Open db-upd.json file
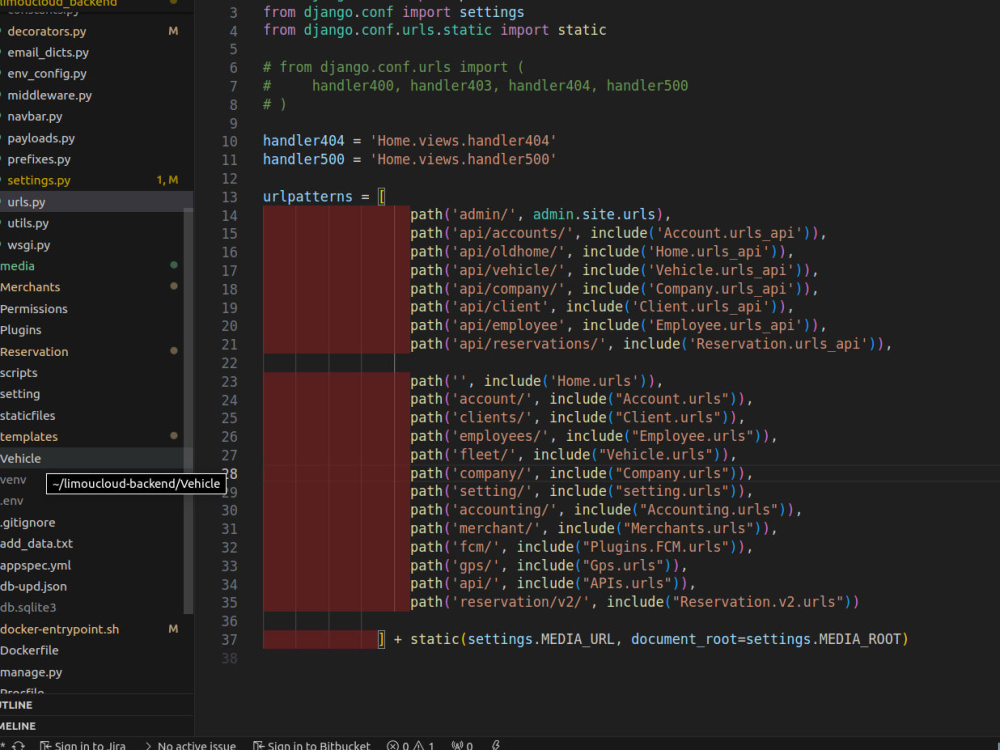The width and height of the screenshot is (1000, 750). tap(33, 586)
